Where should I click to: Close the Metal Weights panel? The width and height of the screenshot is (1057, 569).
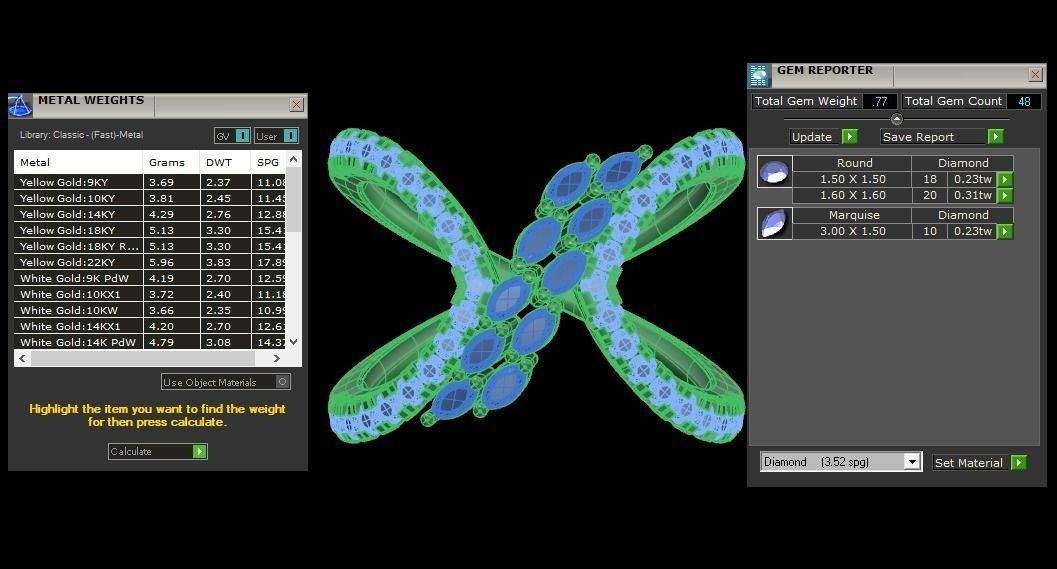(296, 104)
